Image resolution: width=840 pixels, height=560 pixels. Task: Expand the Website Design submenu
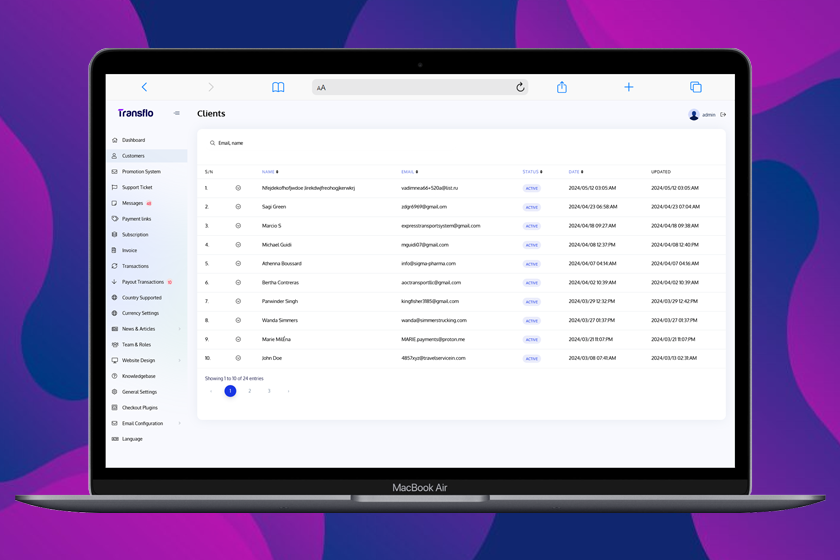click(180, 360)
